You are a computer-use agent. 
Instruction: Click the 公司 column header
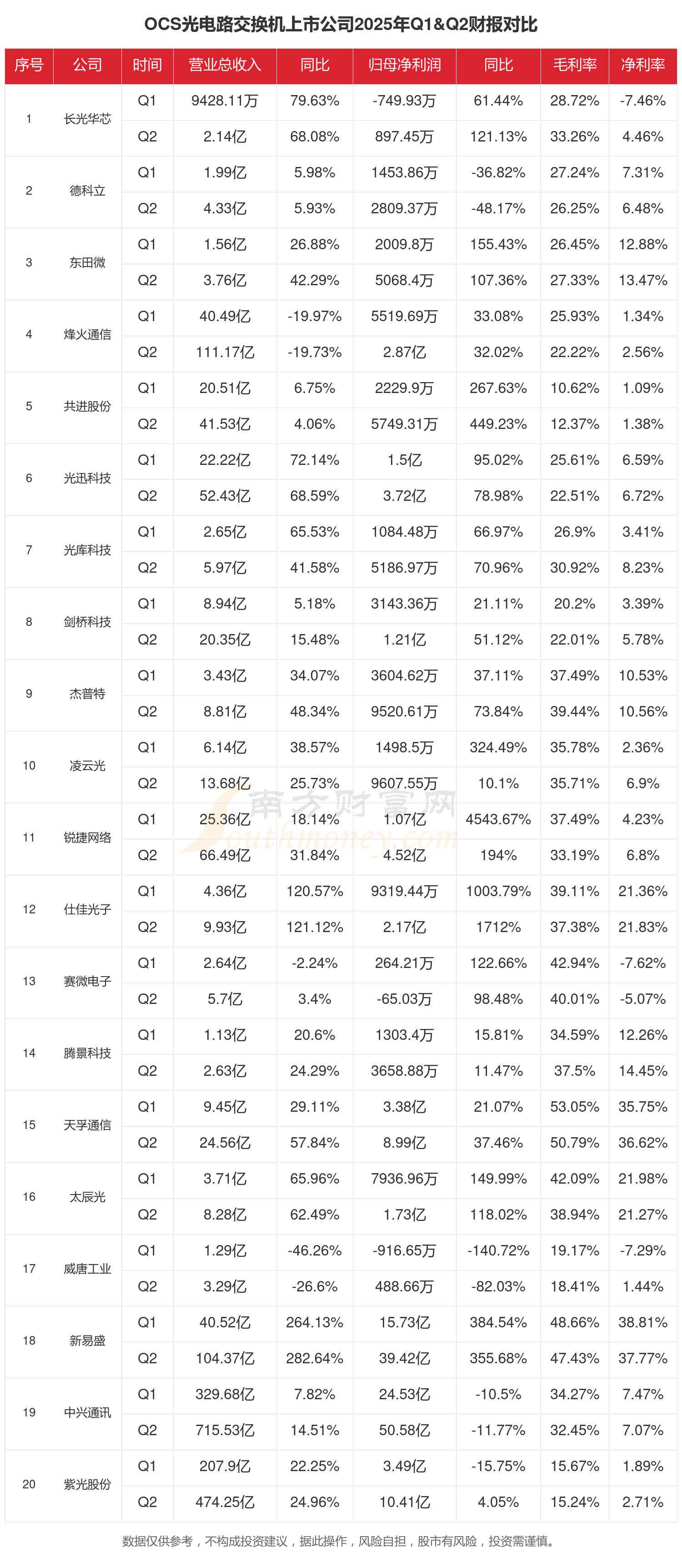coord(87,65)
